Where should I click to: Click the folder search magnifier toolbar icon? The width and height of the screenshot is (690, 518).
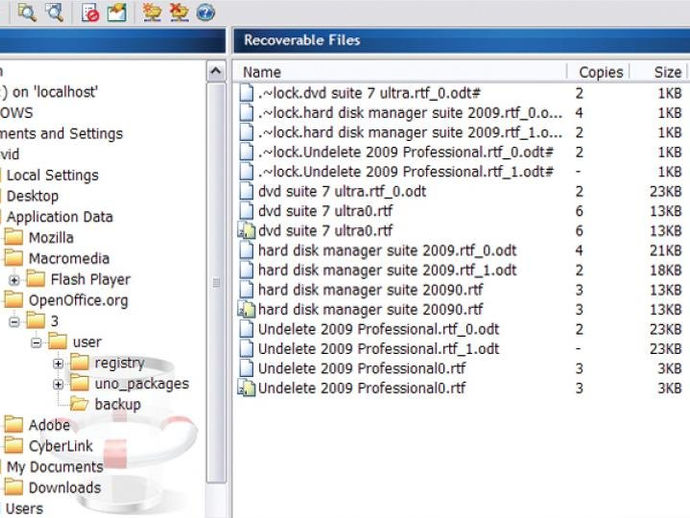coord(26,12)
